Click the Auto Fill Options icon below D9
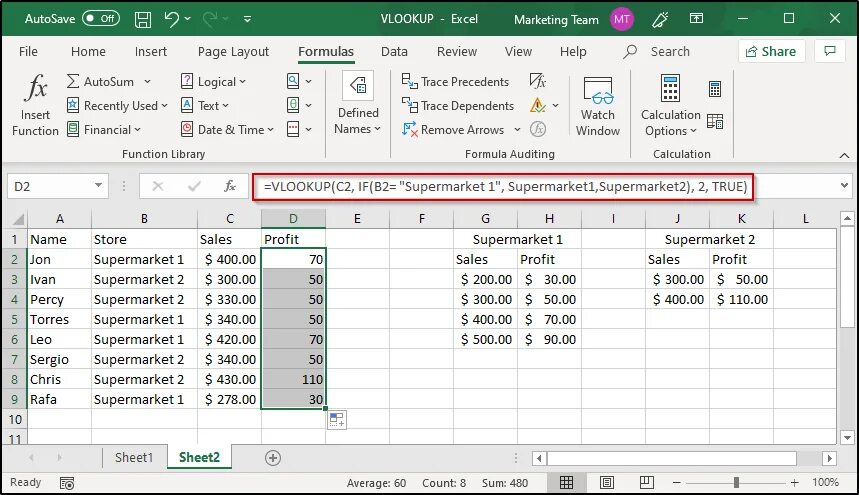The height and width of the screenshot is (495, 859). click(337, 420)
